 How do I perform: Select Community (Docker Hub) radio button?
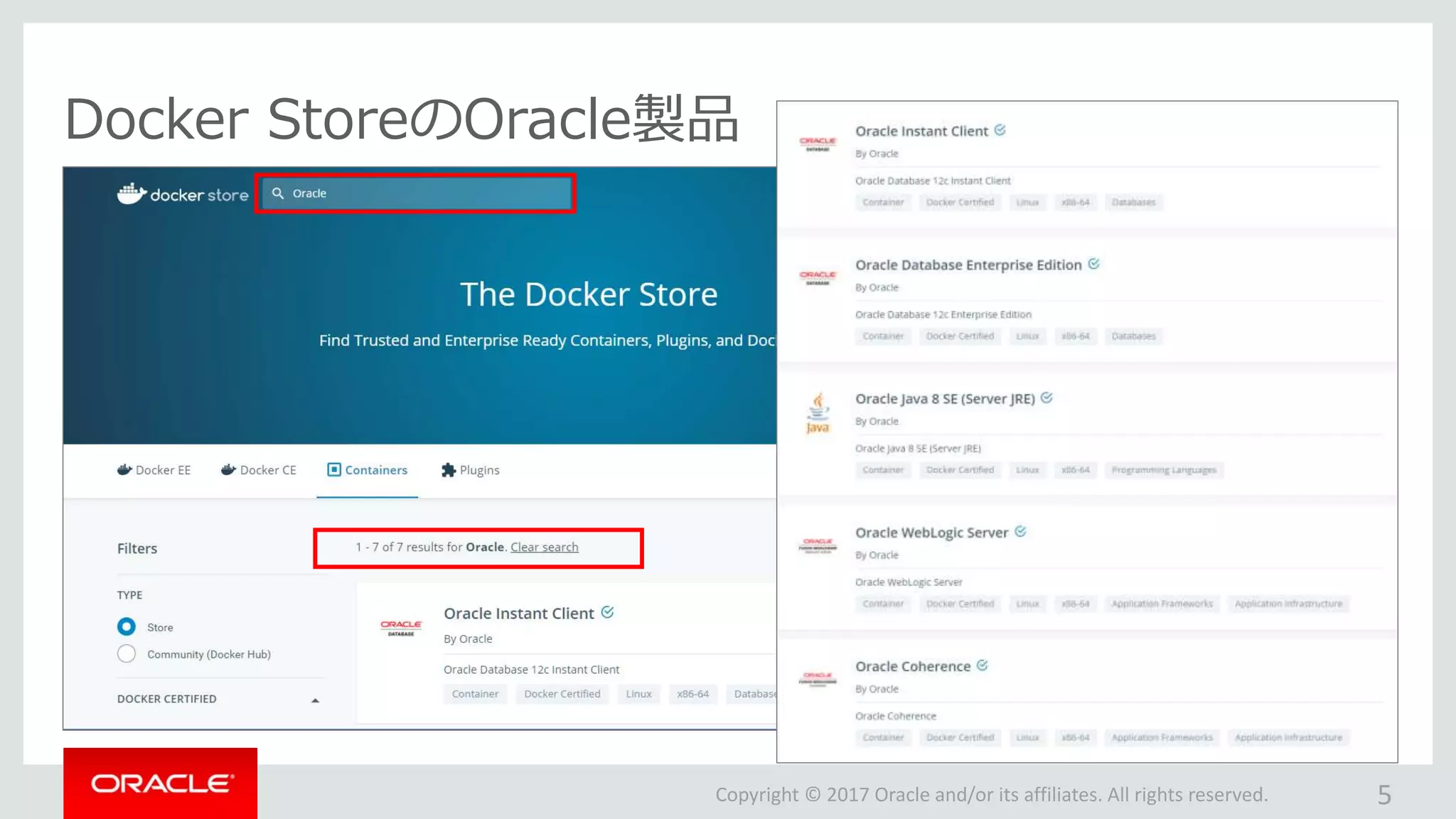pyautogui.click(x=127, y=653)
